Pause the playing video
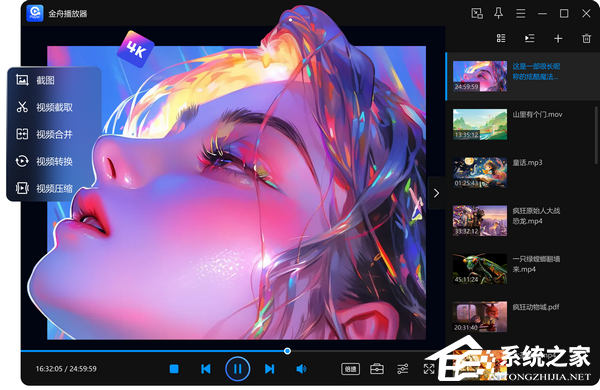 (x=238, y=369)
